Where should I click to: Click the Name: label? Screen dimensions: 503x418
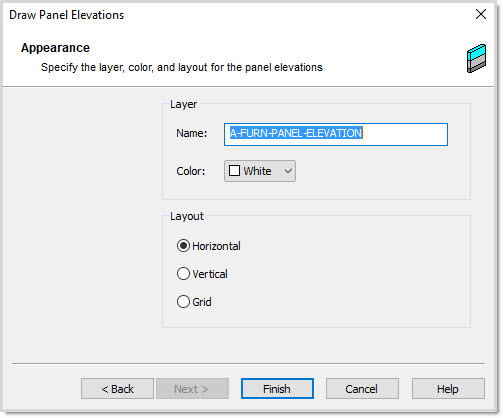[192, 133]
